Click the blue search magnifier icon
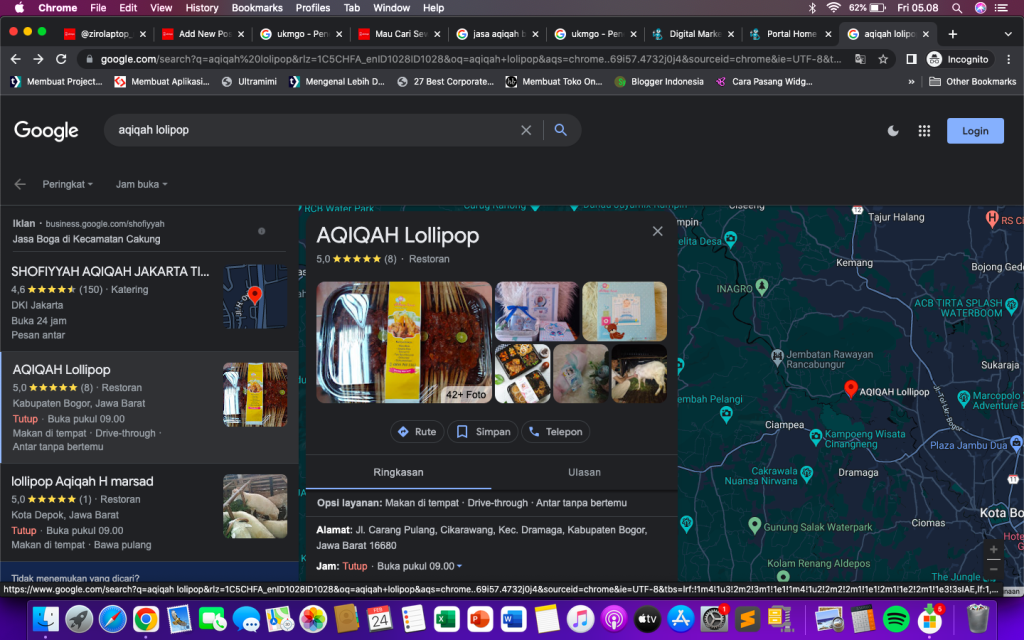 (560, 130)
